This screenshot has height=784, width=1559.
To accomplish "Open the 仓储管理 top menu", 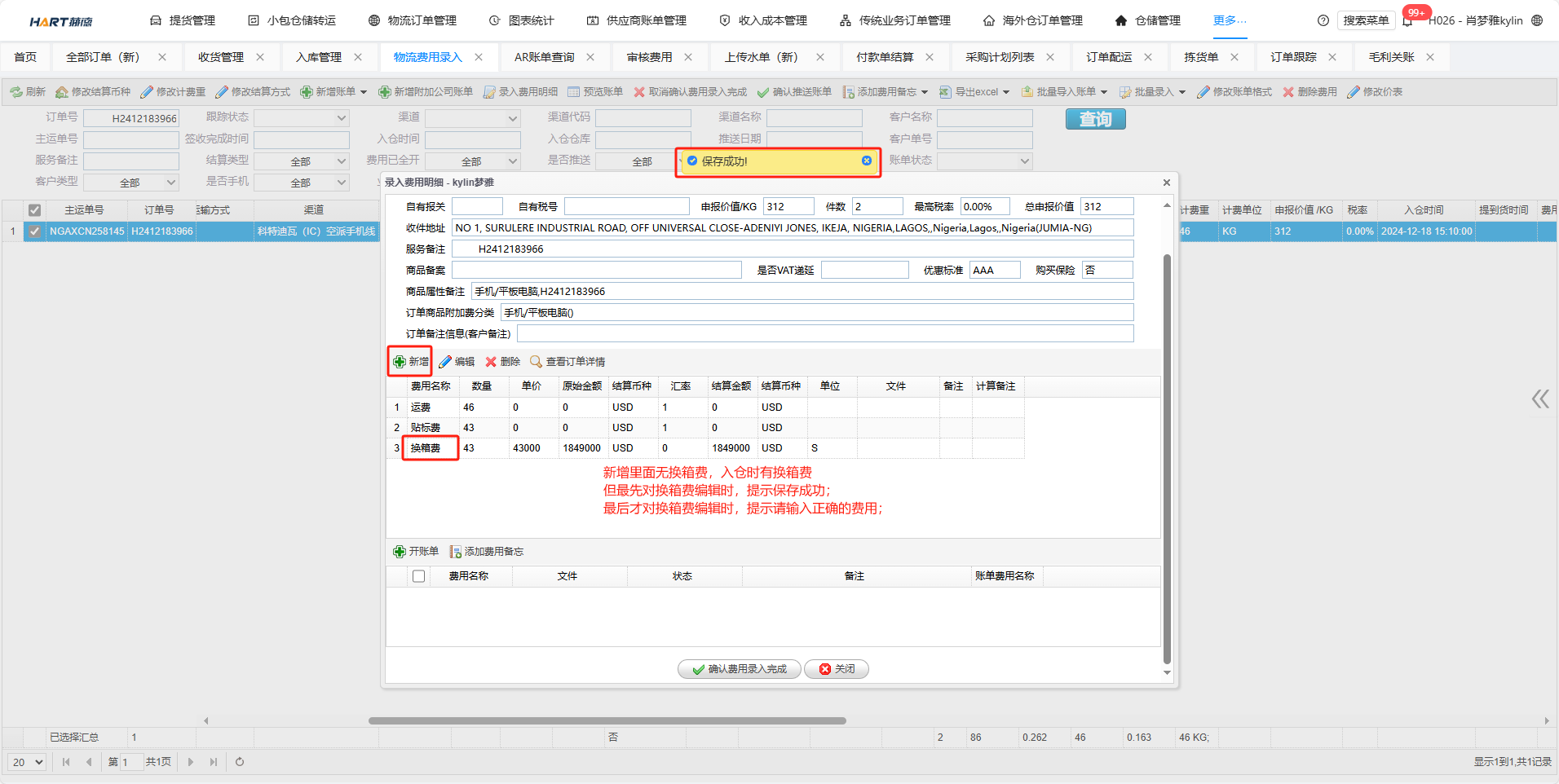I will click(x=1148, y=20).
